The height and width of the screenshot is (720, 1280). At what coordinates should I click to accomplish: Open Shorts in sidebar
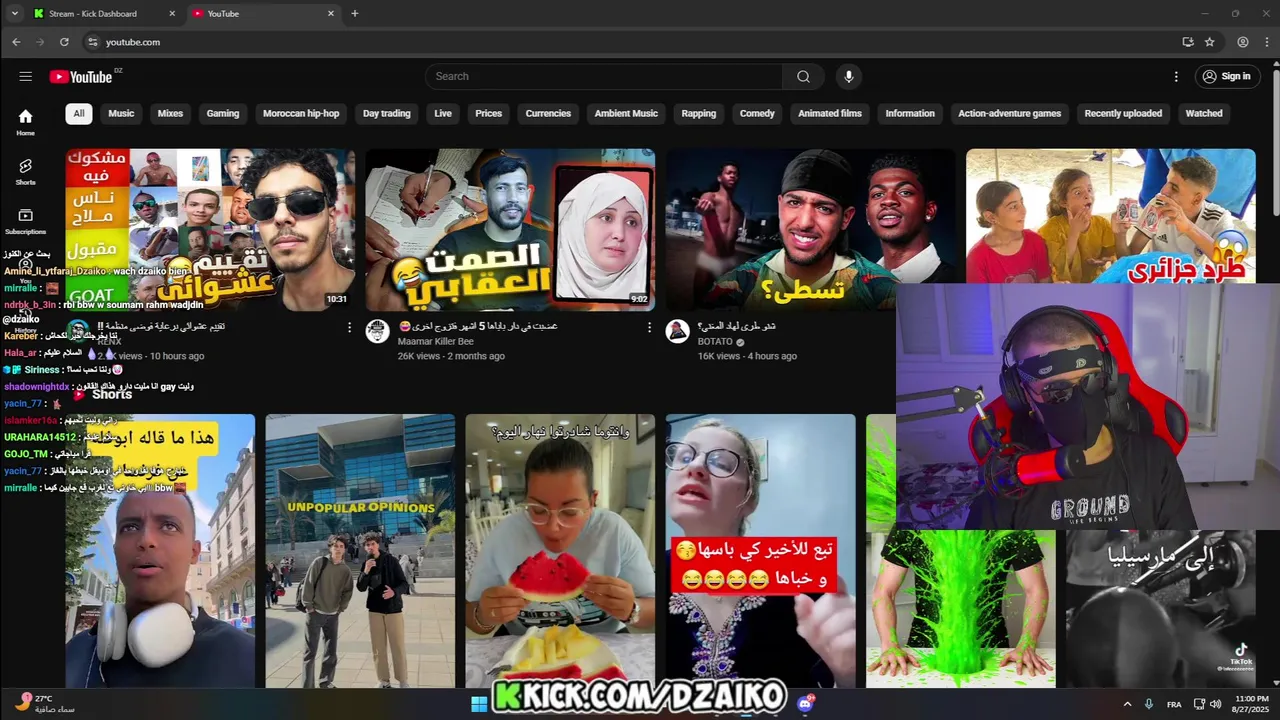25,171
